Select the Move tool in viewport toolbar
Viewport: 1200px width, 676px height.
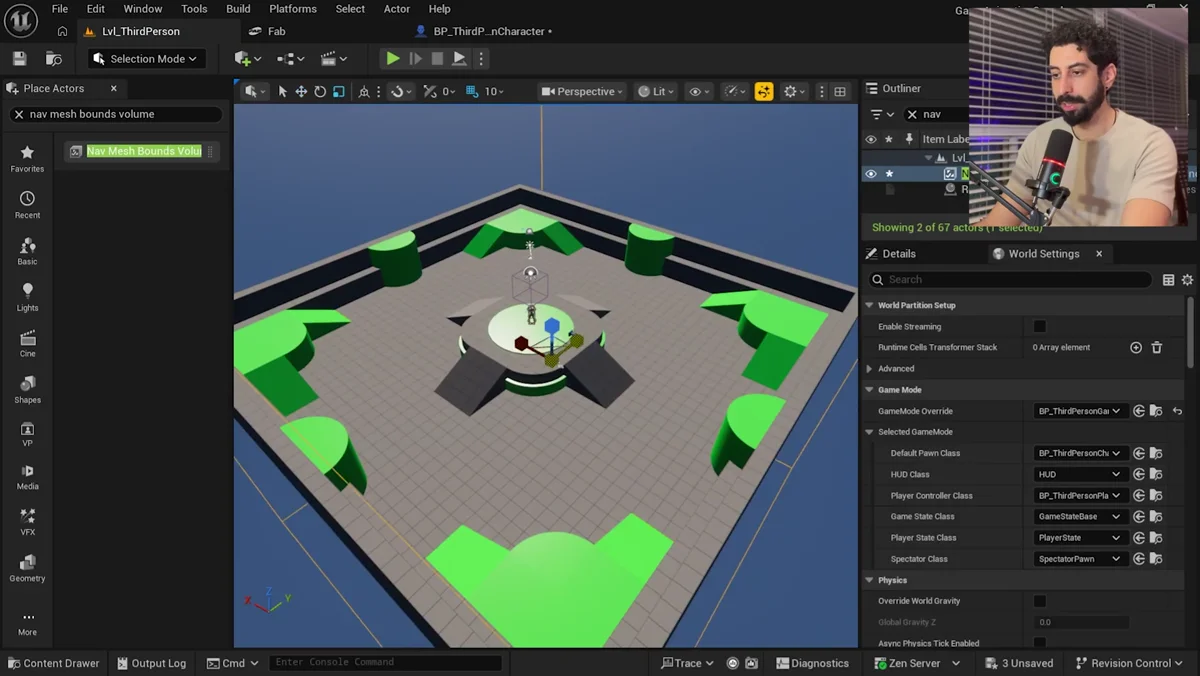pos(301,91)
